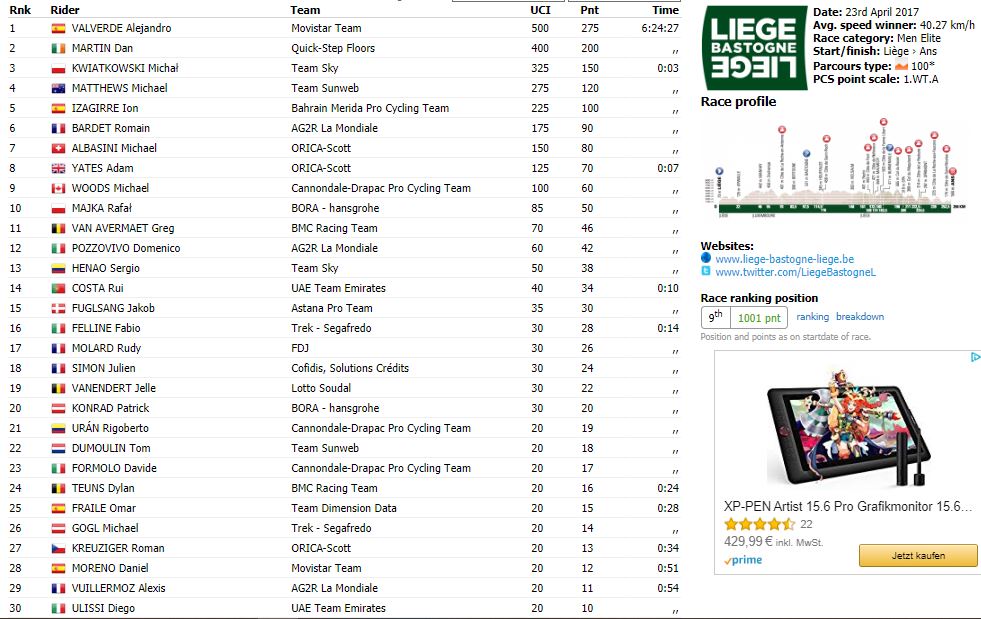This screenshot has width=981, height=619.
Task: Click the Polish flag beside MAJKA Rafał
Action: click(58, 208)
